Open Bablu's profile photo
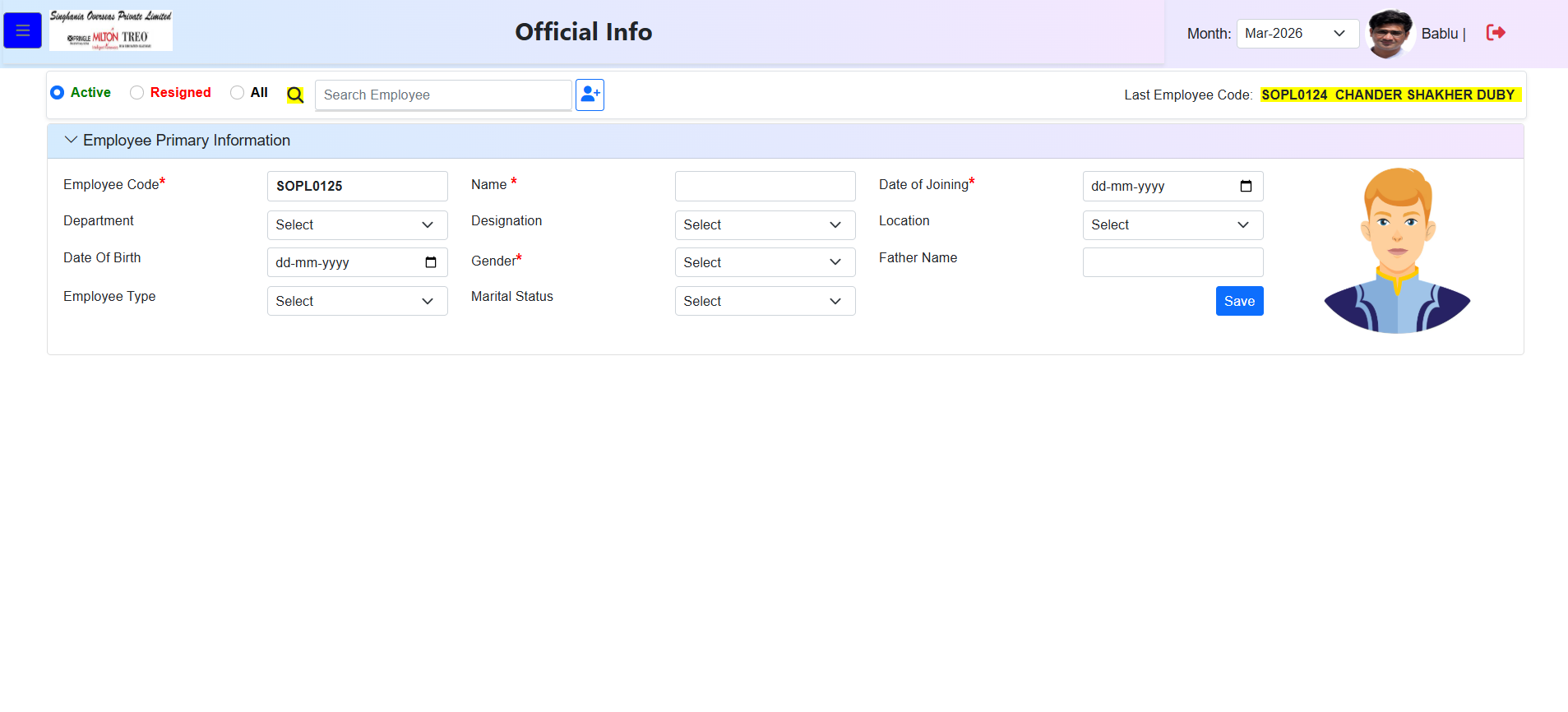Image resolution: width=1568 pixels, height=712 pixels. (1390, 34)
